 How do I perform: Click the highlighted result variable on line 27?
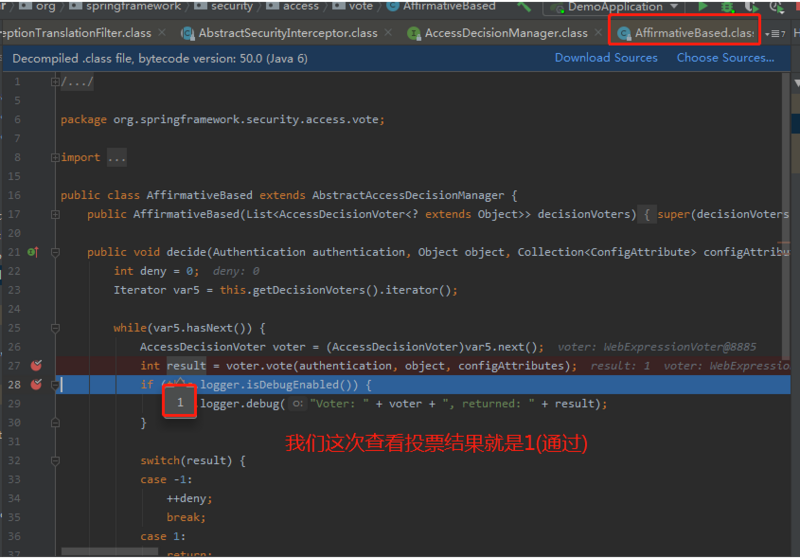(186, 366)
